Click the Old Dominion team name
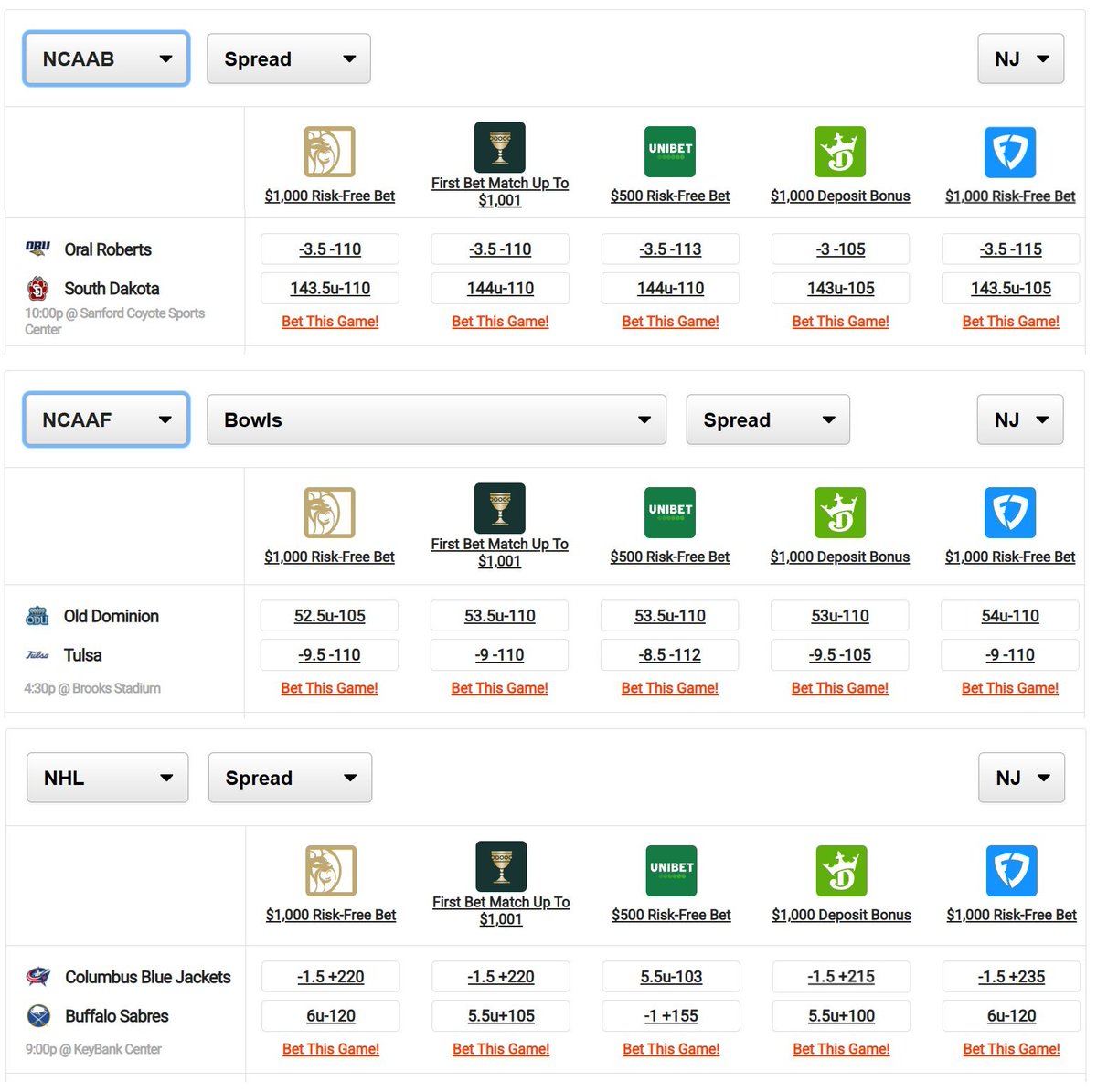The width and height of the screenshot is (1097, 1092). (x=112, y=616)
